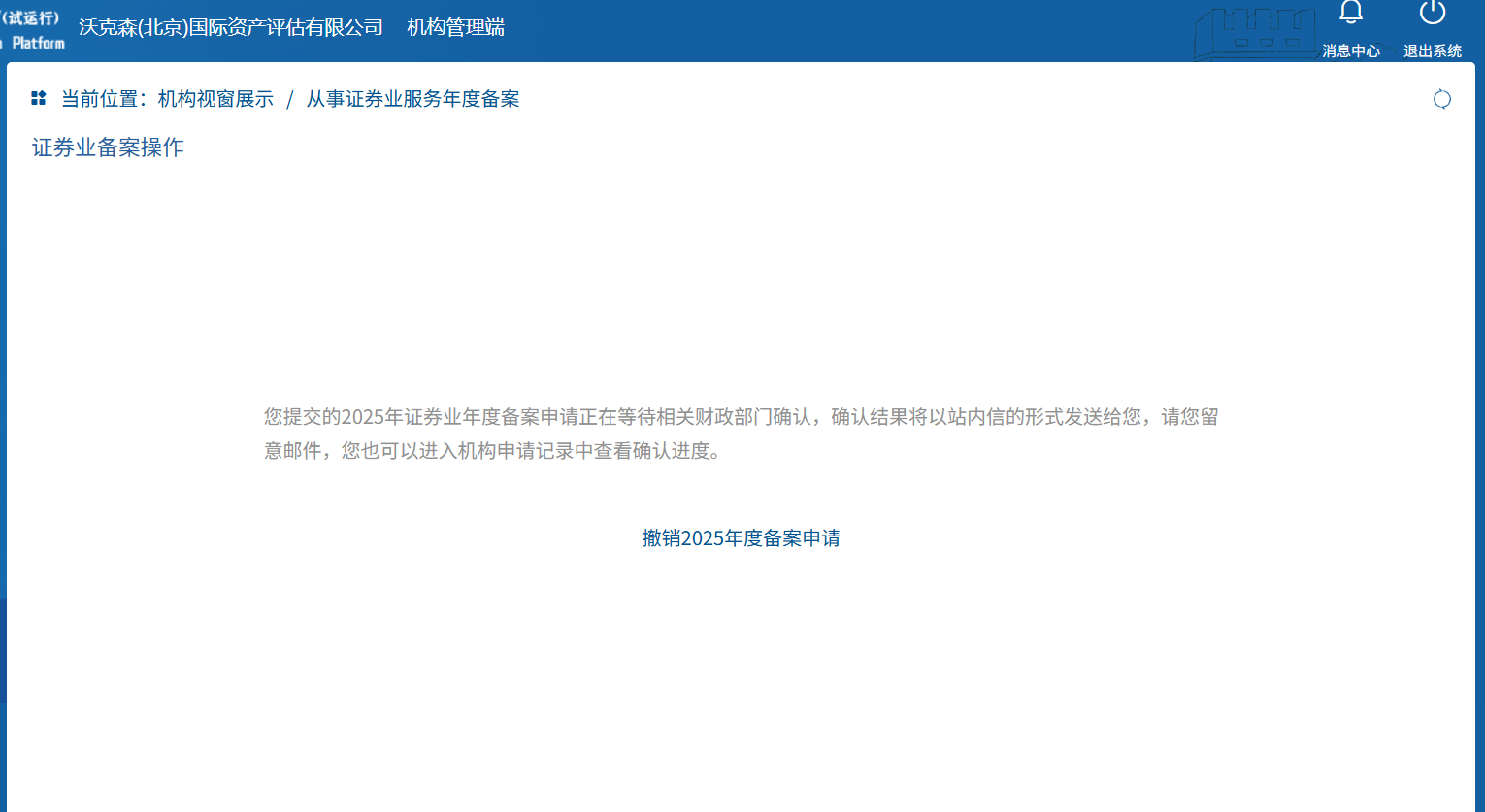Click the Platform logo text
Screen dimensions: 1485x812
[38, 43]
